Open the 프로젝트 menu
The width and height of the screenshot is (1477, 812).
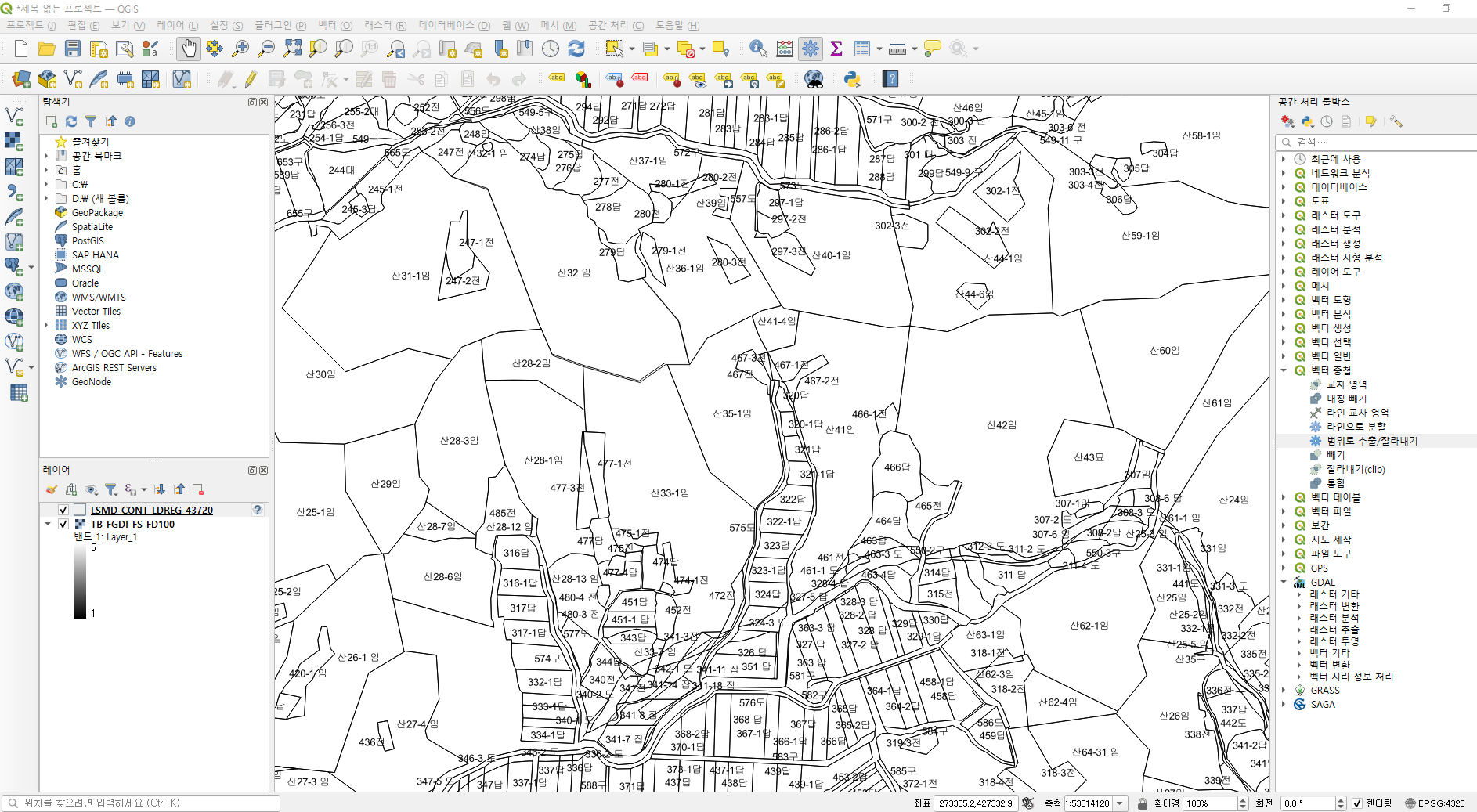coord(31,26)
